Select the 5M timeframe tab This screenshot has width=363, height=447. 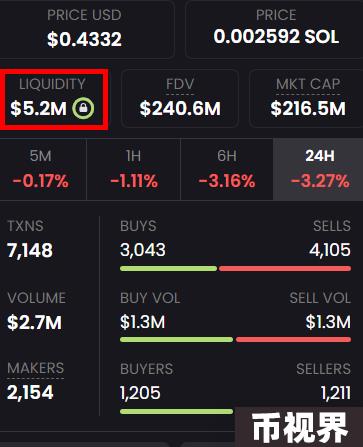click(x=41, y=169)
